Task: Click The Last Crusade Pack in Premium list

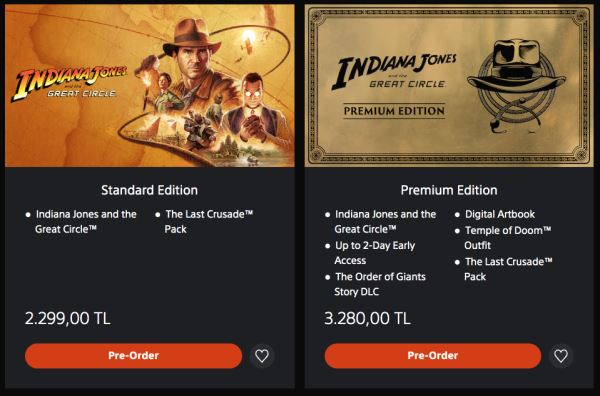Action: (509, 269)
